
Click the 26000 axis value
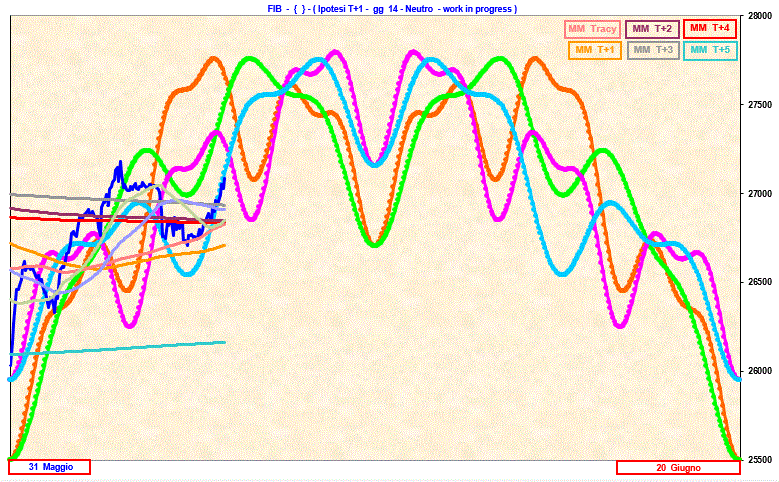click(x=759, y=371)
